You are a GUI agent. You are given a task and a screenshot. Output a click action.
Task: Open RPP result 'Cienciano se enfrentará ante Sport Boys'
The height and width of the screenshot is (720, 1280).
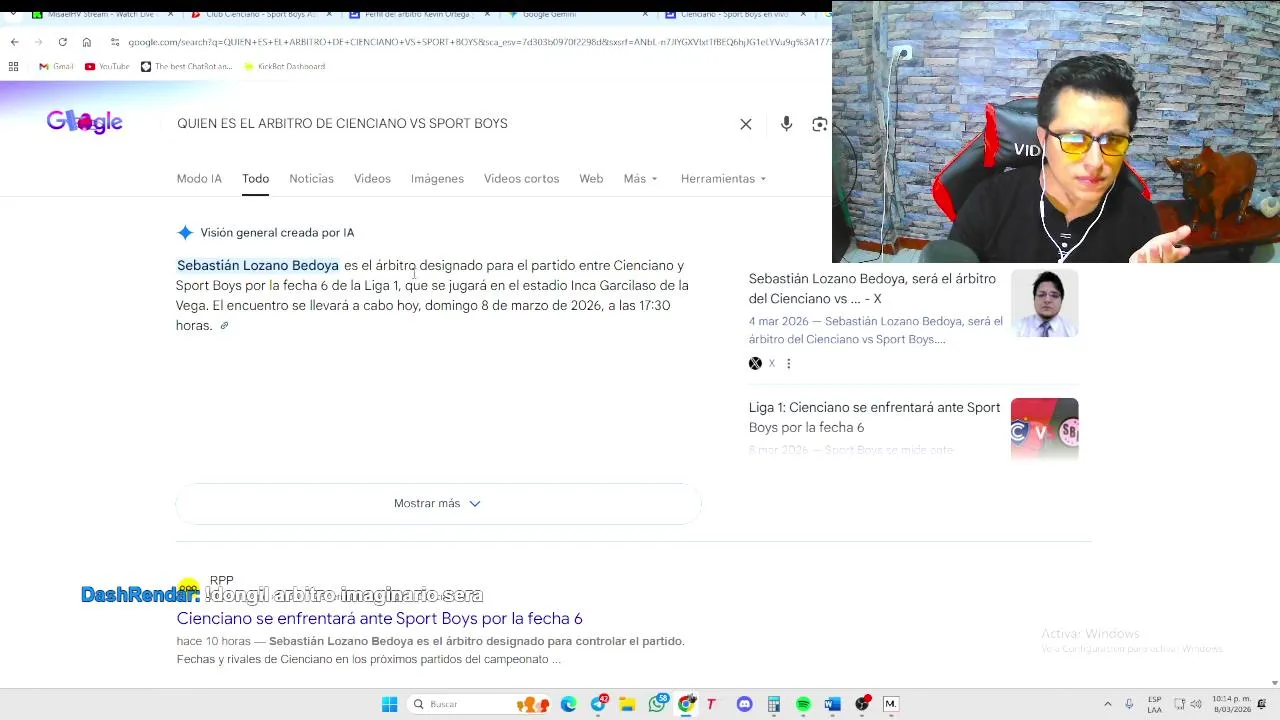tap(379, 618)
